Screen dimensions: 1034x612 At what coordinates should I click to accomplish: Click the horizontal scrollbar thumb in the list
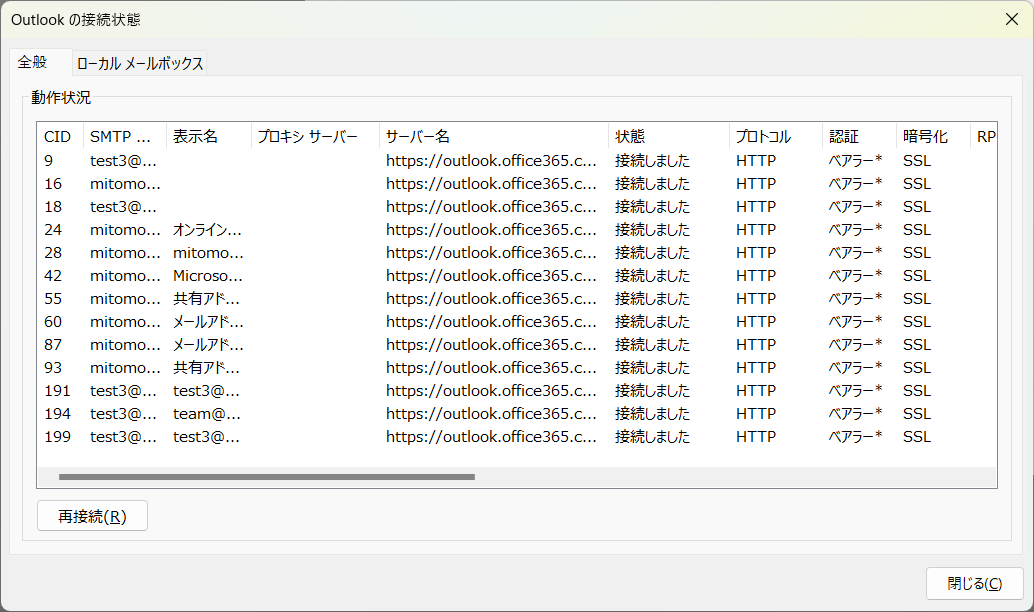[x=266, y=477]
